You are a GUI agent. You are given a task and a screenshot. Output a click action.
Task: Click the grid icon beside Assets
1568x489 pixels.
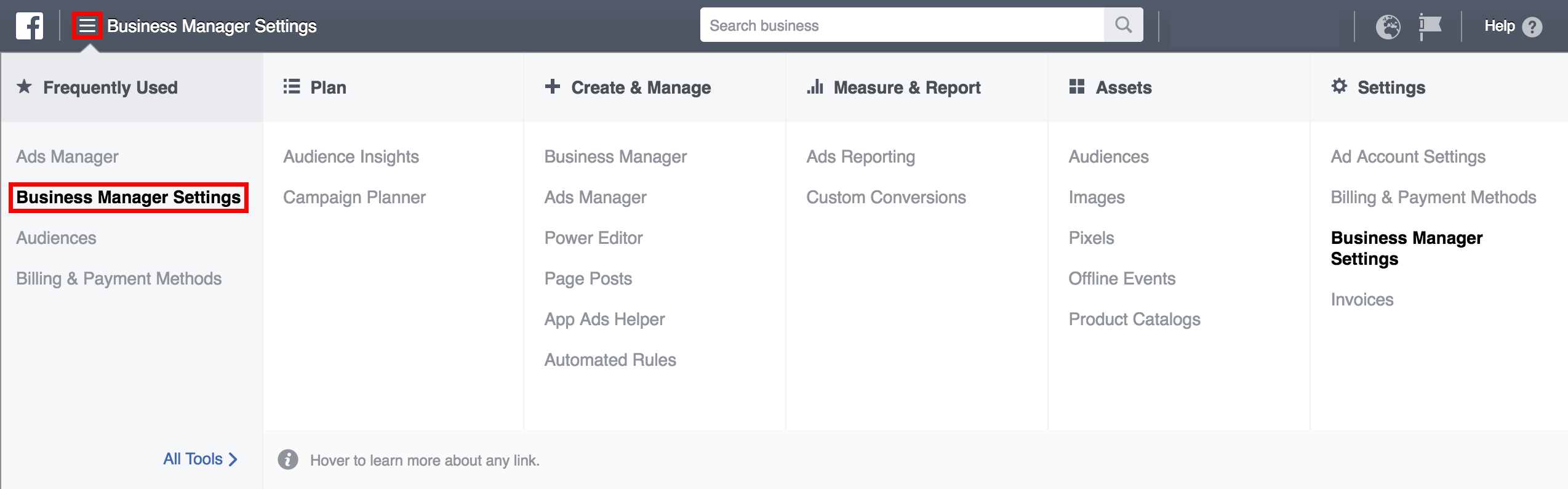(x=1076, y=86)
